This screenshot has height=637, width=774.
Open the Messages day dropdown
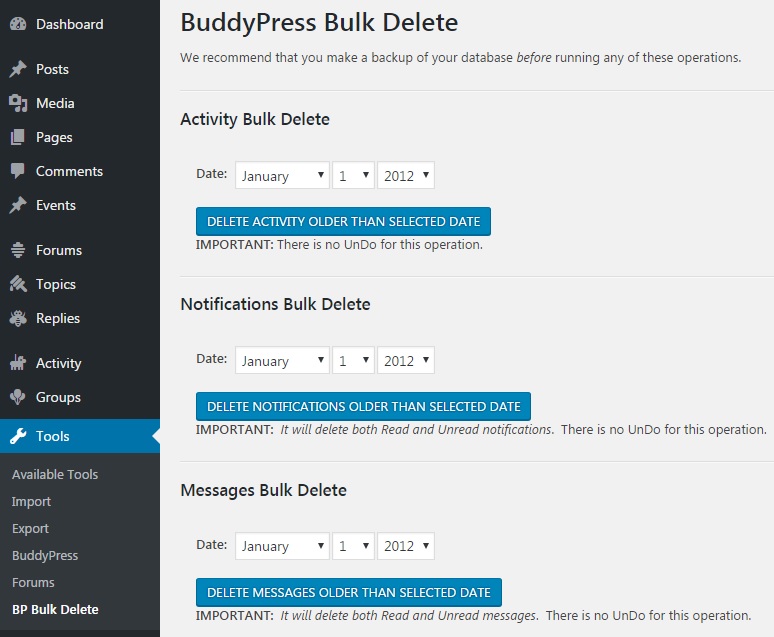354,546
